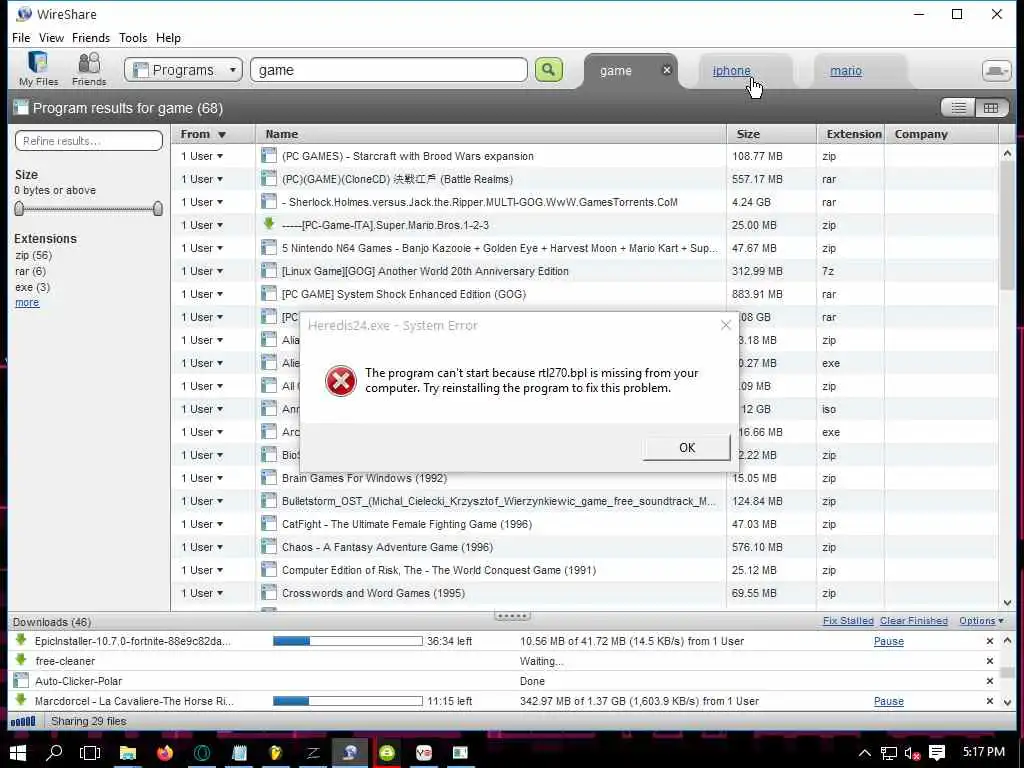This screenshot has height=768, width=1024.
Task: Filter by exe (3) extension
Action: [x=32, y=287]
